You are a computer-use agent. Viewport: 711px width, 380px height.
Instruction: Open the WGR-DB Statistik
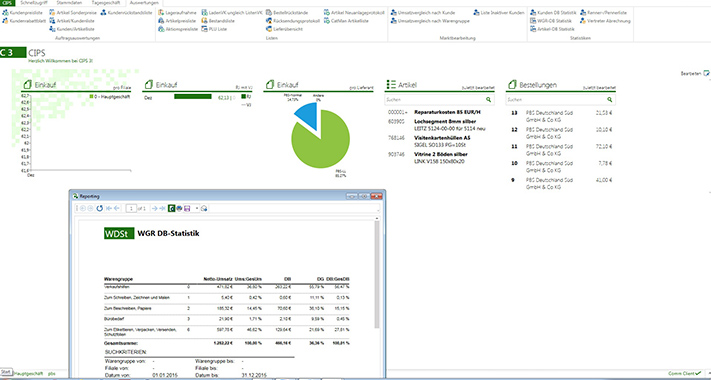point(551,21)
